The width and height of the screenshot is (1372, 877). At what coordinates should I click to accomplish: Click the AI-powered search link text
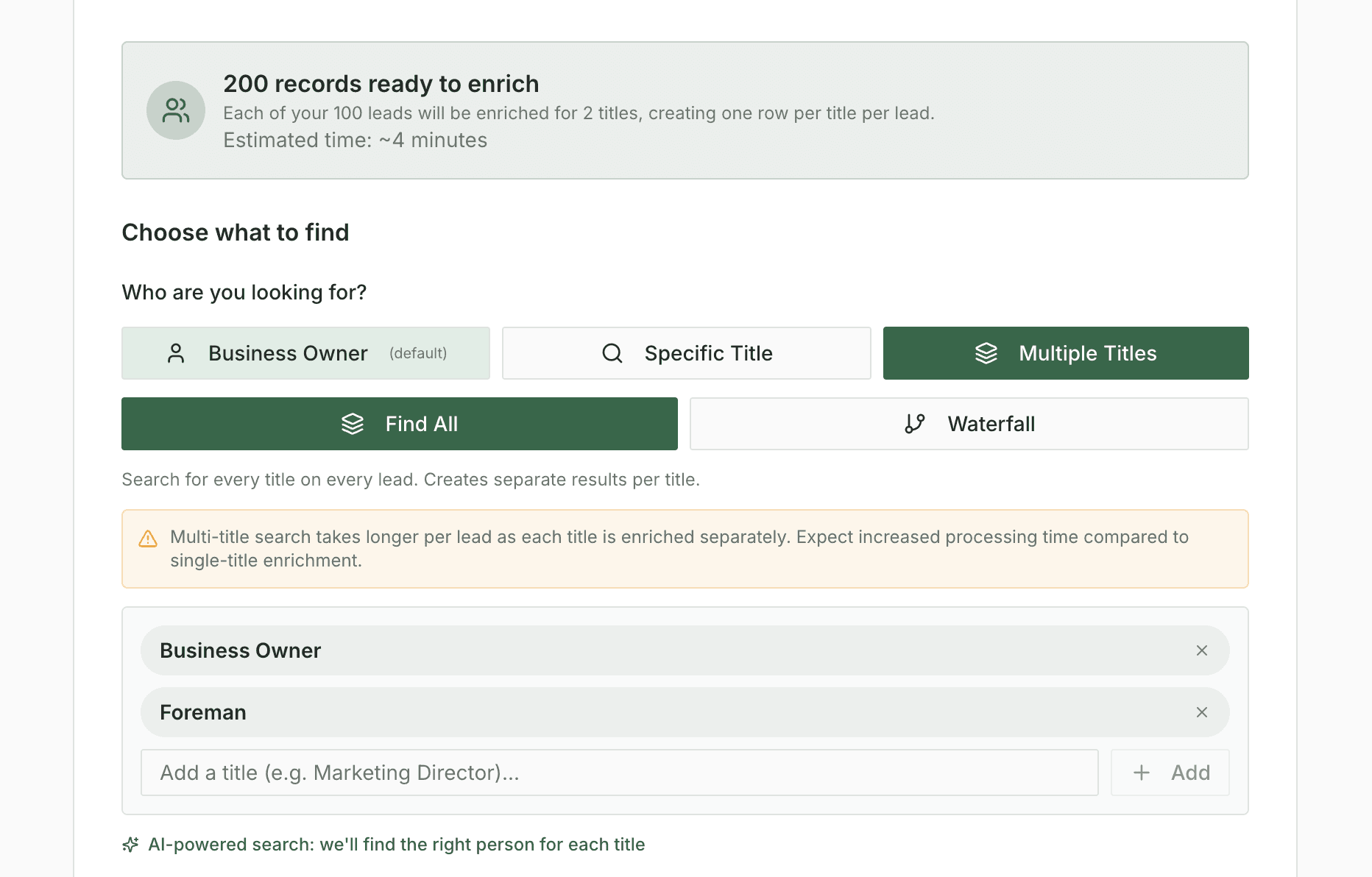tap(397, 845)
